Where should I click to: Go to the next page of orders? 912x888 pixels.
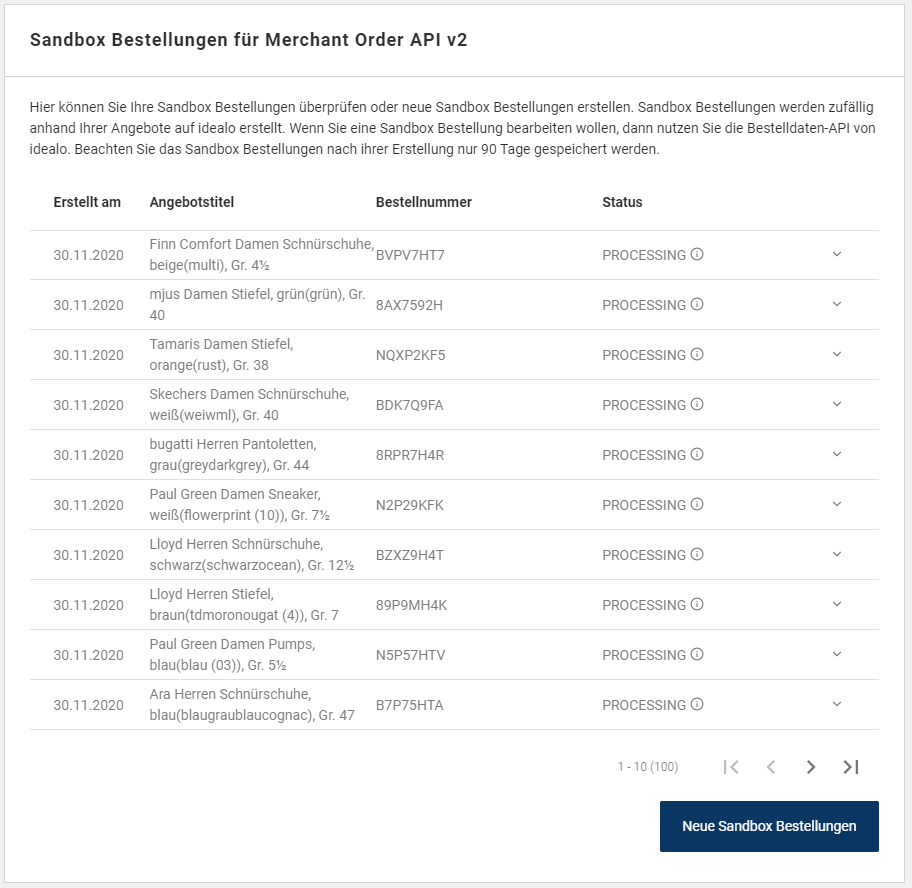[811, 767]
